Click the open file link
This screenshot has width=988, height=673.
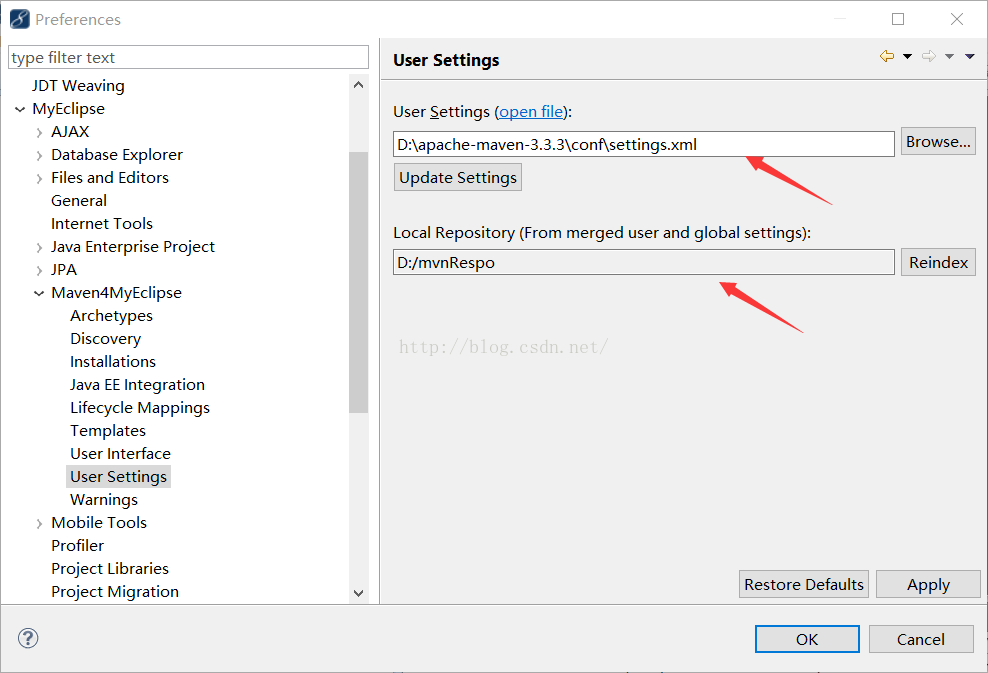(531, 112)
